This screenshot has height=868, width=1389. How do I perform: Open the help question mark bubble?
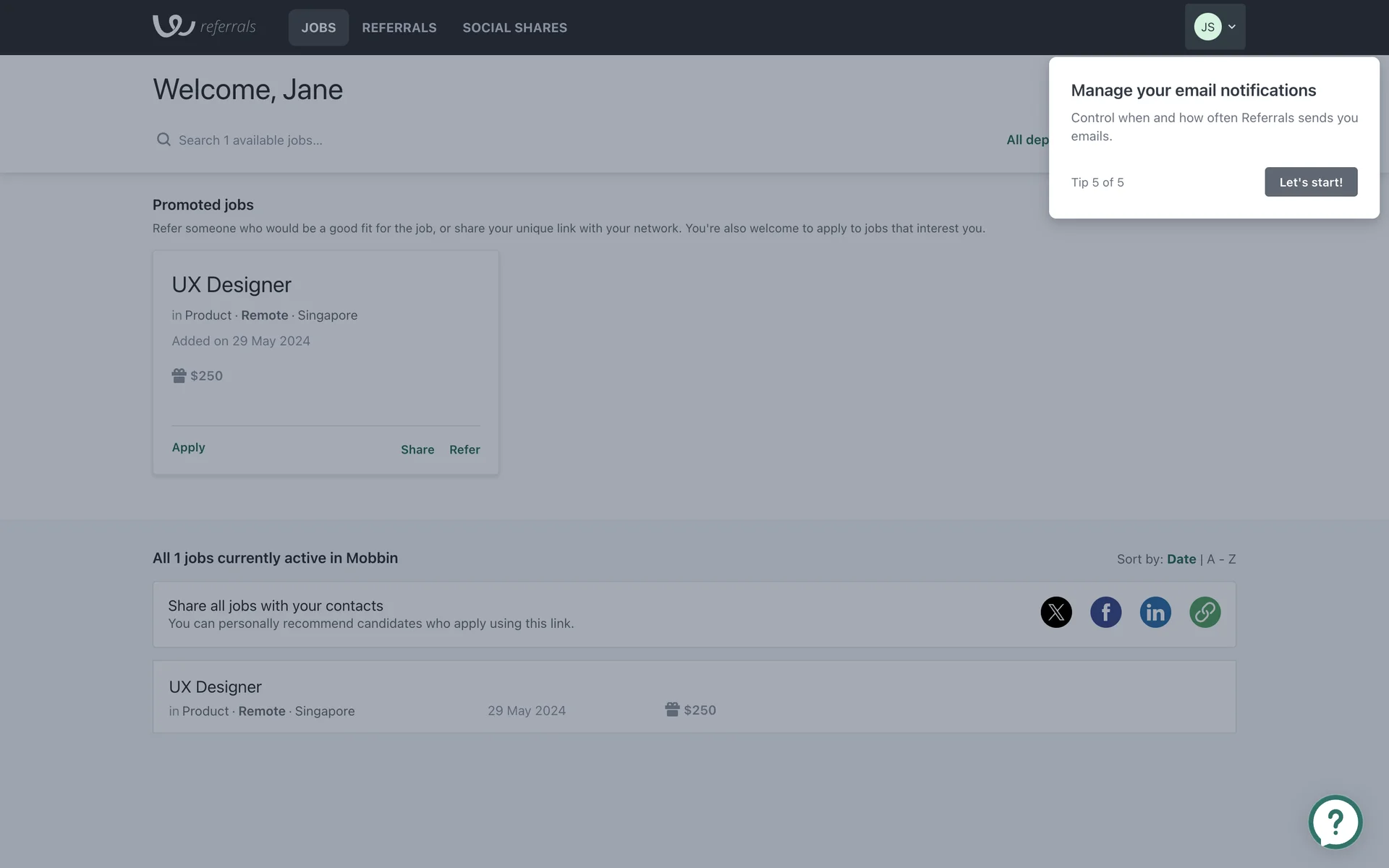point(1335,822)
